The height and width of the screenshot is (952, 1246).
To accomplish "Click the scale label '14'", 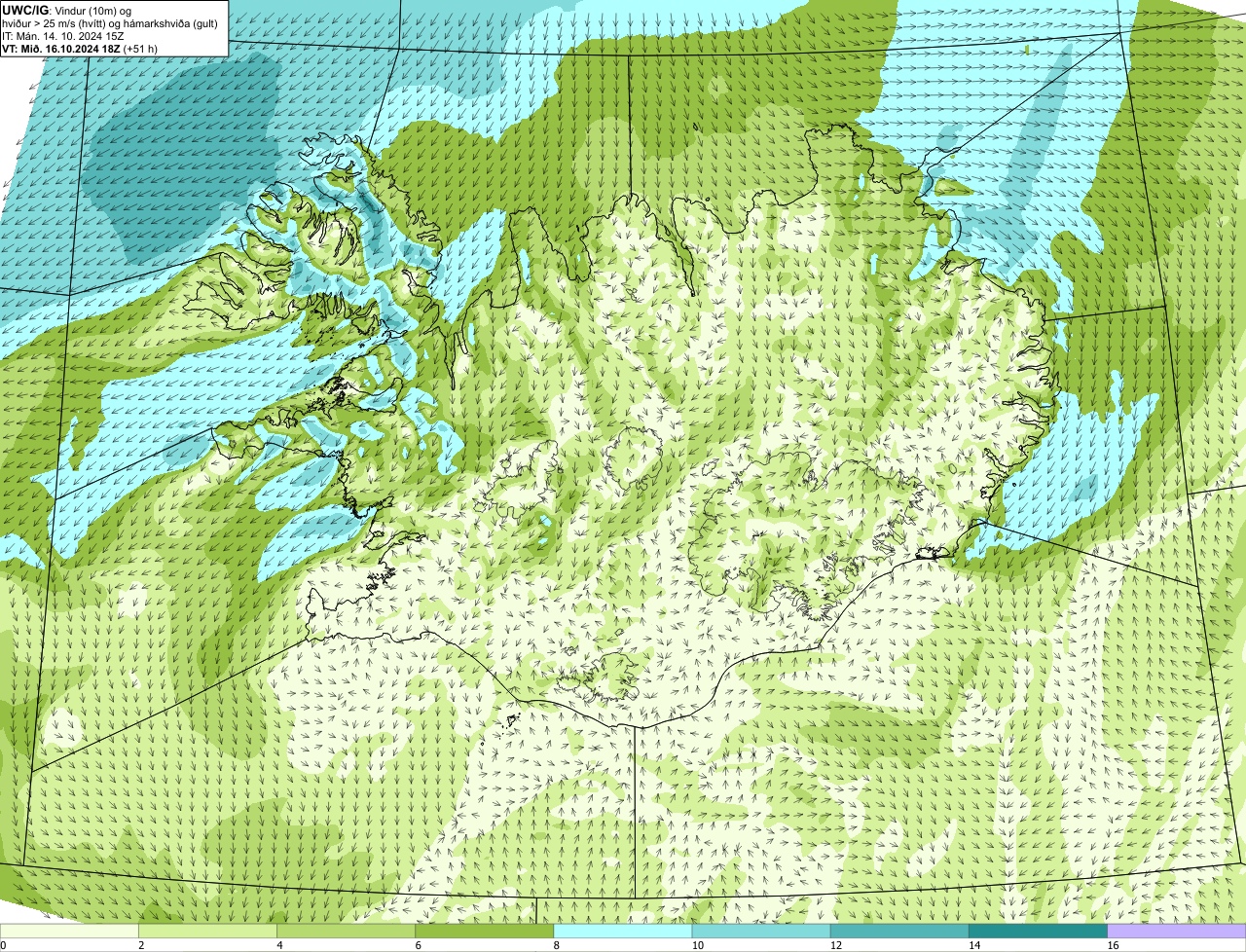I will tap(973, 945).
